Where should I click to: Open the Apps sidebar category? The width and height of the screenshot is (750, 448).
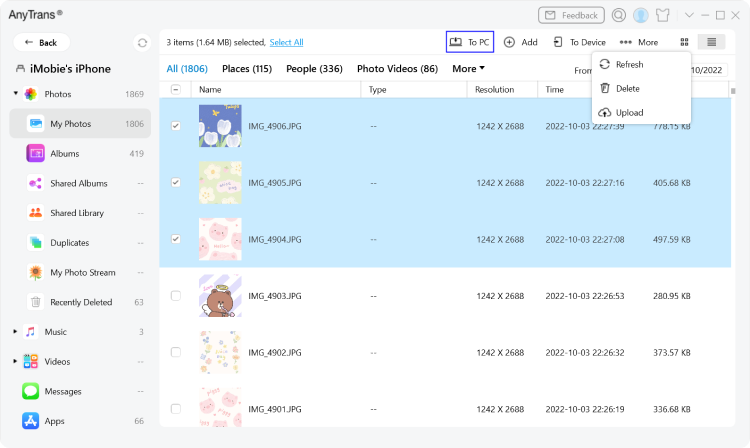pos(54,421)
